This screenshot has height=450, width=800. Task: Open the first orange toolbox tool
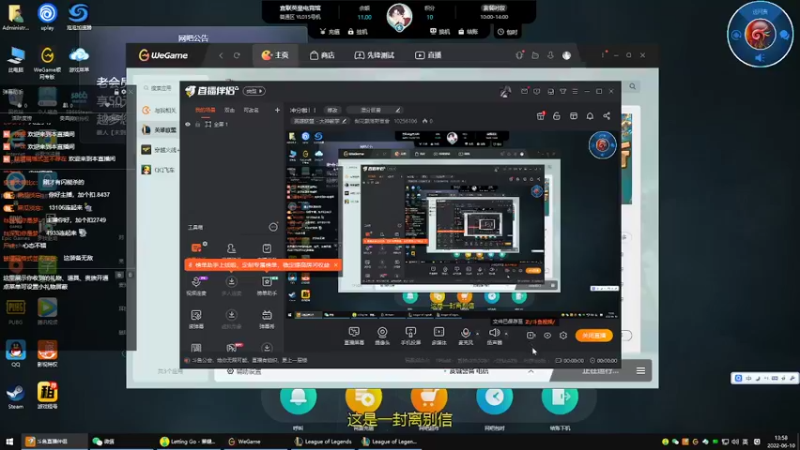(196, 248)
